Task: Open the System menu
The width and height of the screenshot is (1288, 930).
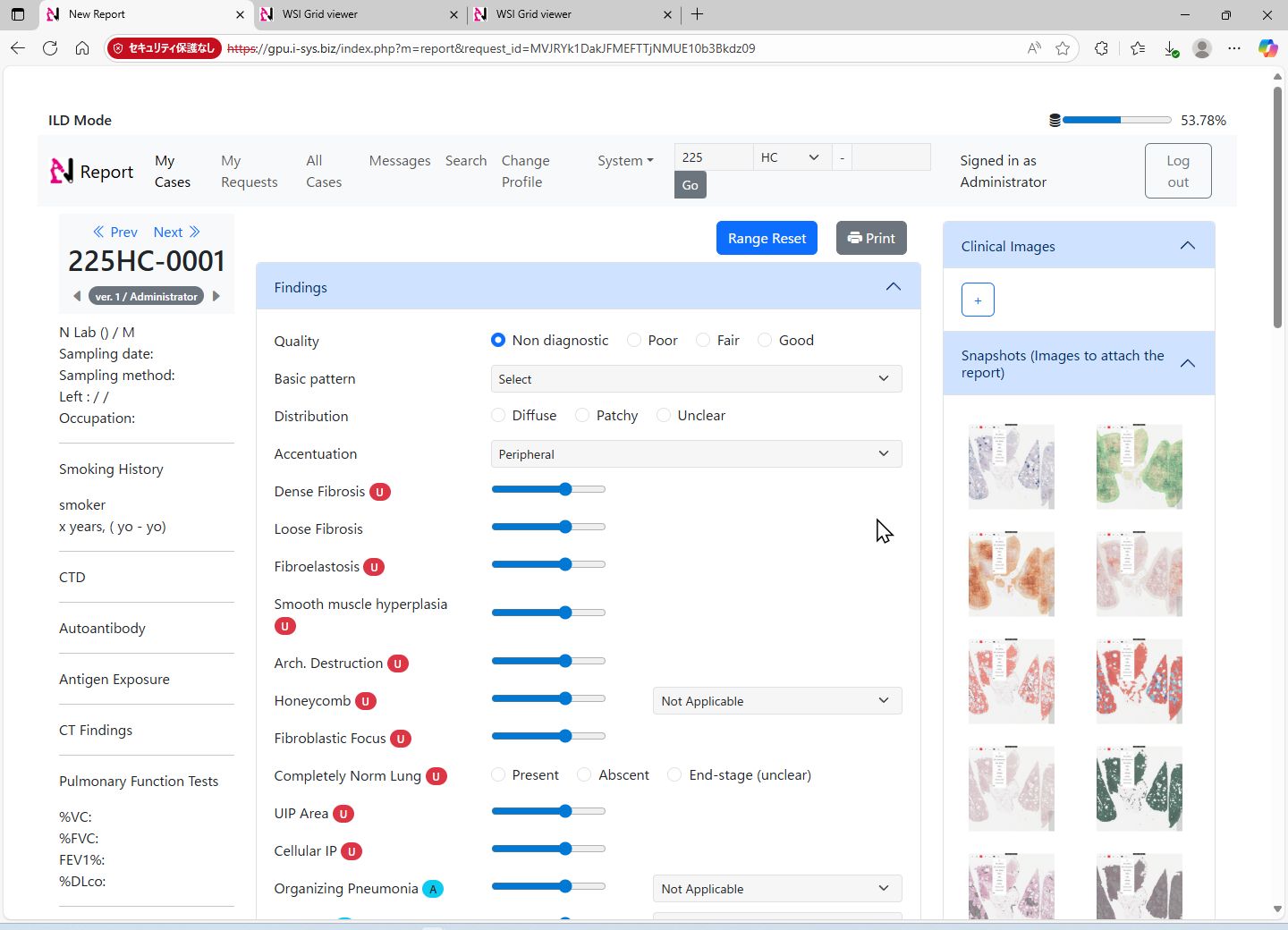Action: point(625,161)
